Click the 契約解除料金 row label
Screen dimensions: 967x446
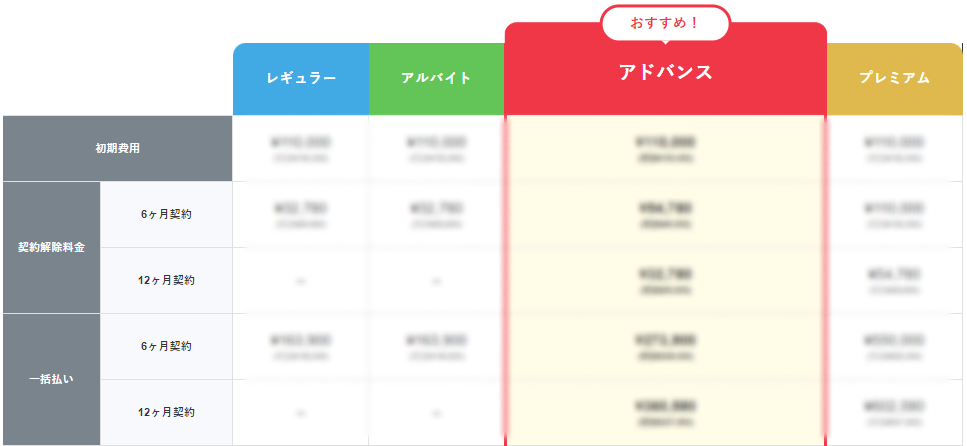tap(52, 247)
